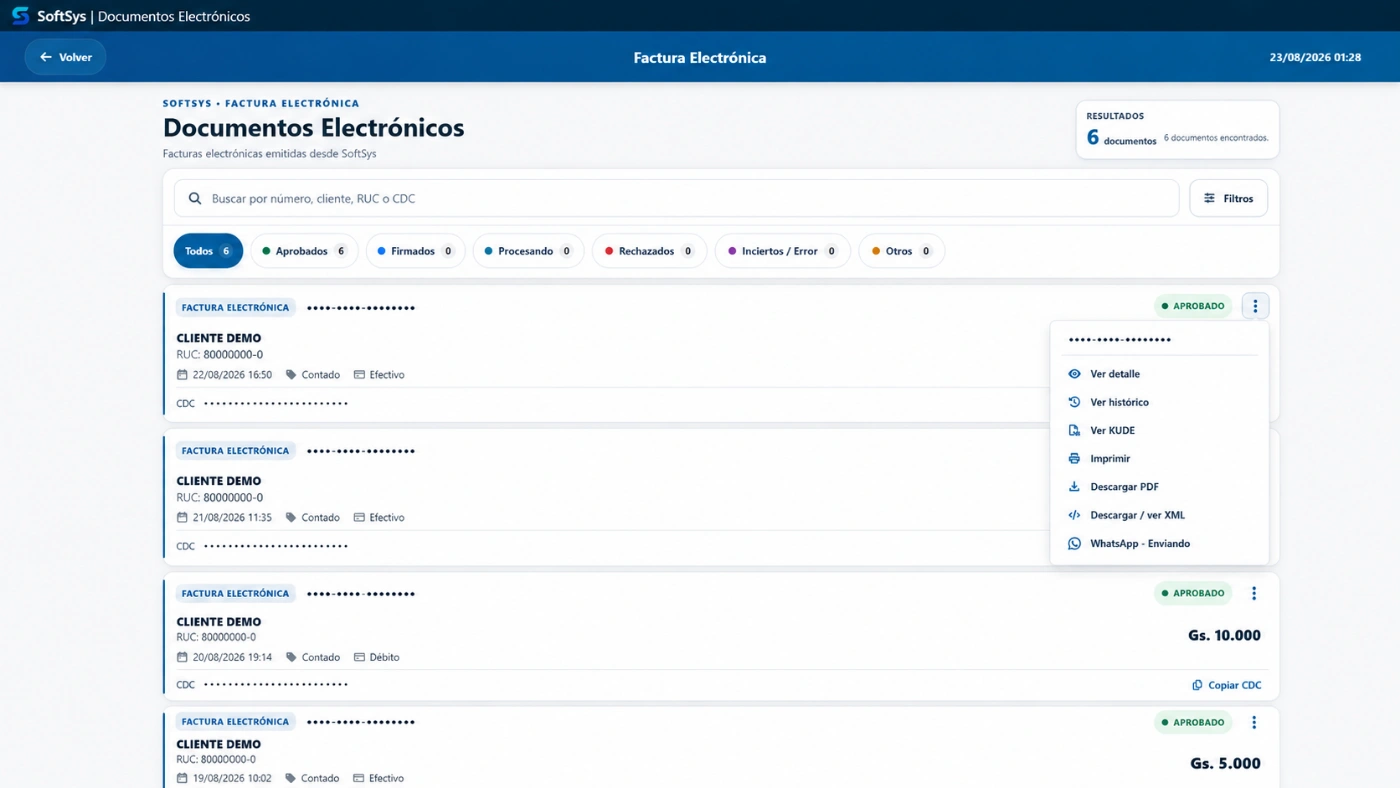The image size is (1400, 788).
Task: Copy the CDC of the Gs. 10.000 invoice
Action: pos(1227,685)
